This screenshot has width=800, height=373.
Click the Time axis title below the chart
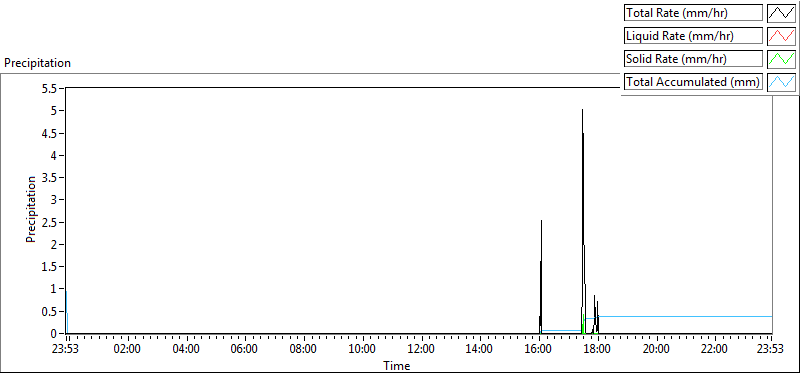(x=397, y=366)
